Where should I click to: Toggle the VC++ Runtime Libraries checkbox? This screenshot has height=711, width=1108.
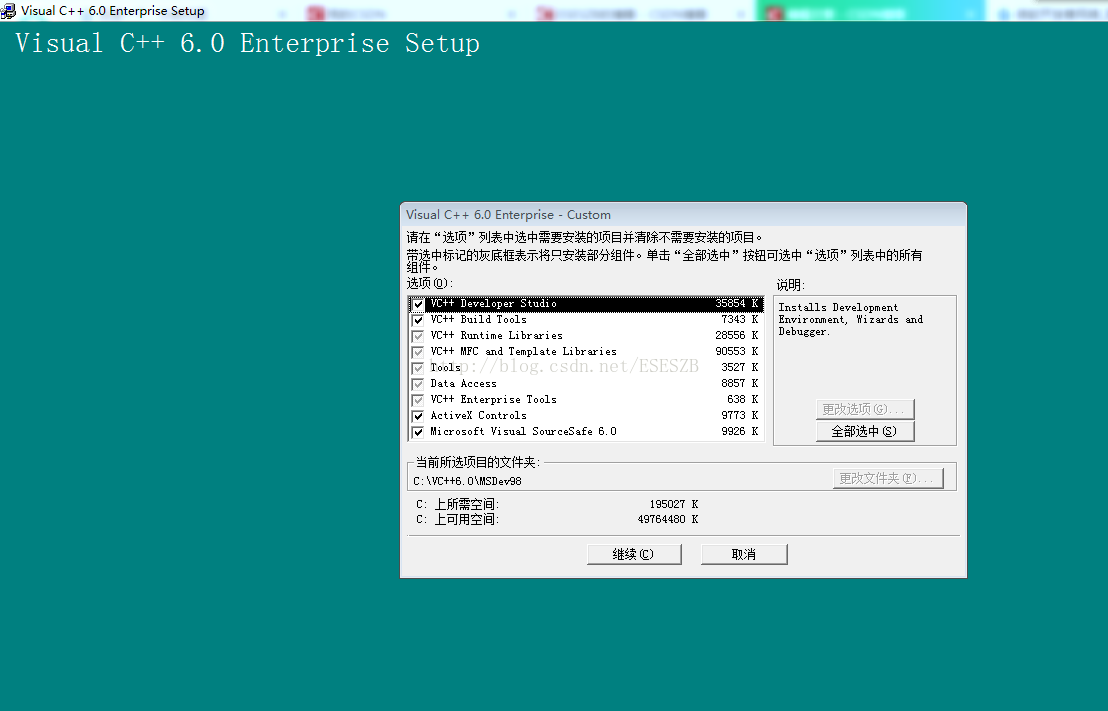click(x=418, y=336)
